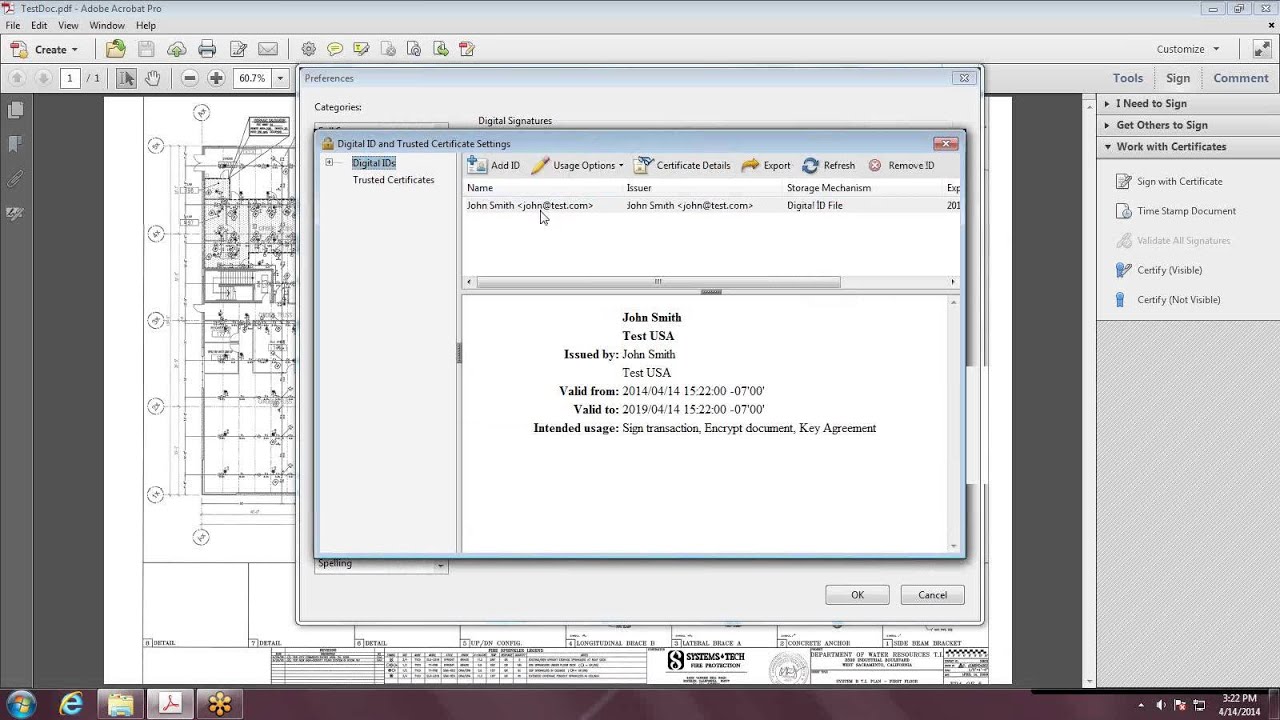Click OK in Preferences dialog
This screenshot has height=720, width=1280.
[857, 595]
